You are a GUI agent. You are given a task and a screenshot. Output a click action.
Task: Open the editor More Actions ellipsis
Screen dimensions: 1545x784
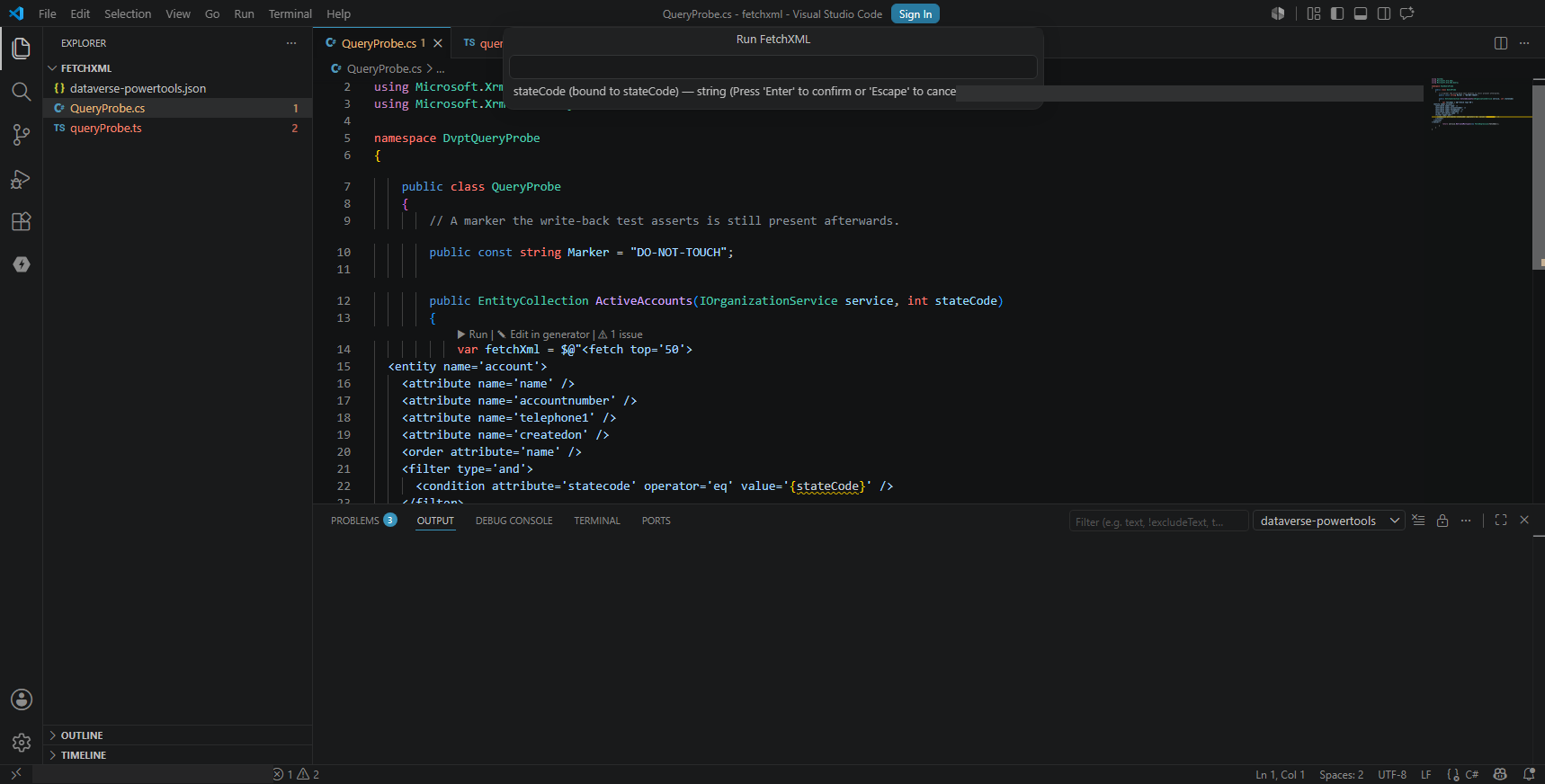pos(1524,43)
